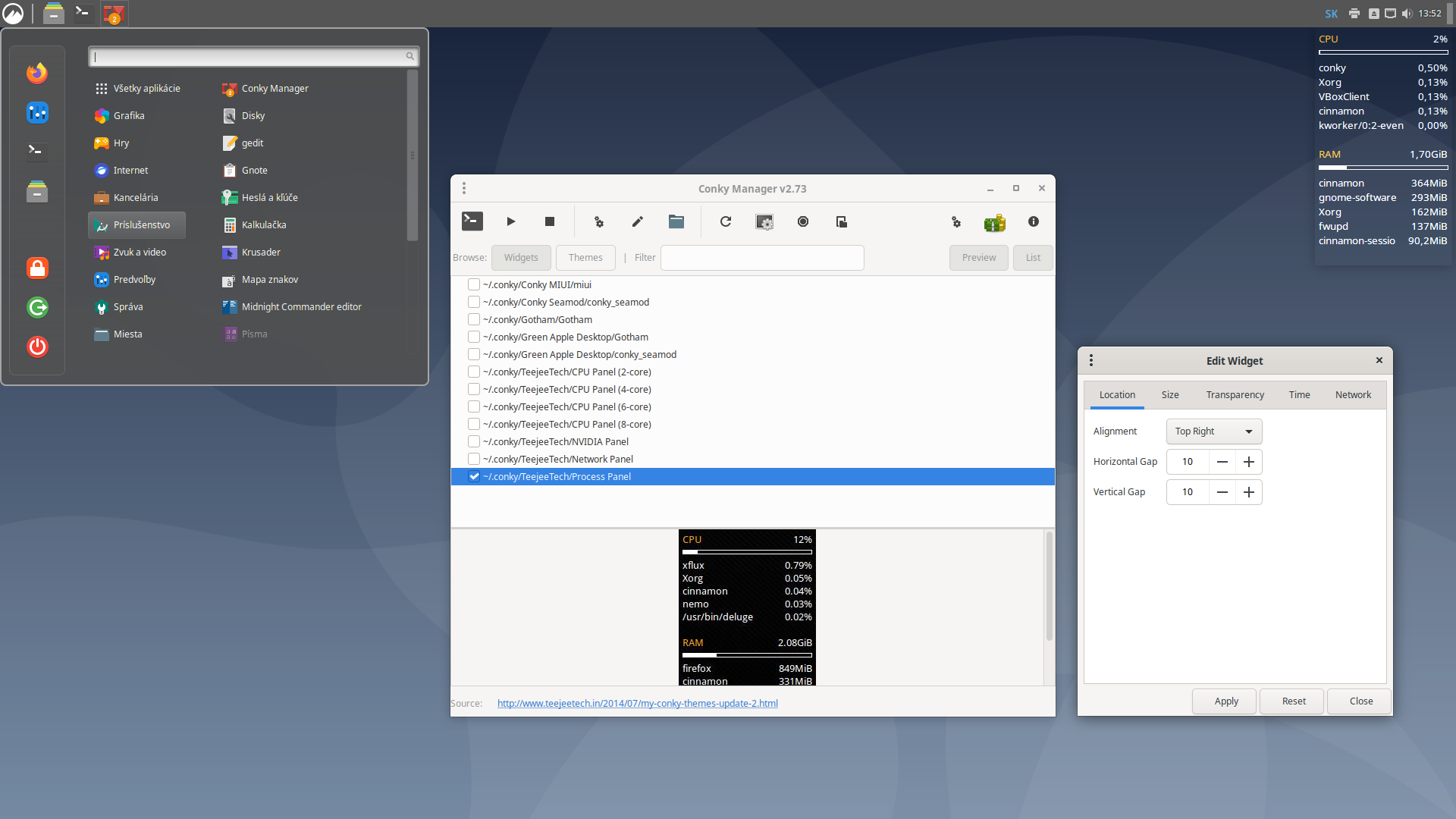Click Reset in Edit Widget dialog
Screen dimensions: 1456x819
coord(1293,701)
